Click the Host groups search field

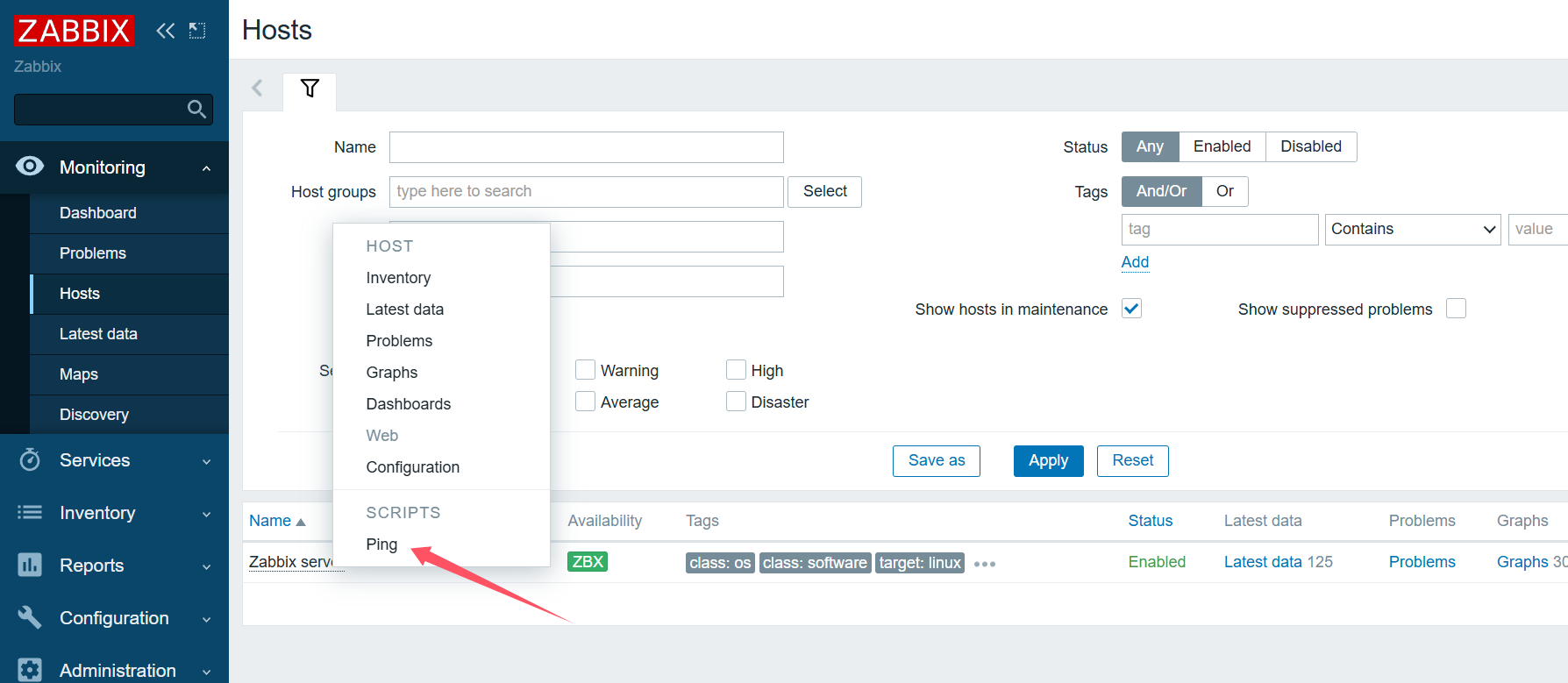[x=586, y=192]
